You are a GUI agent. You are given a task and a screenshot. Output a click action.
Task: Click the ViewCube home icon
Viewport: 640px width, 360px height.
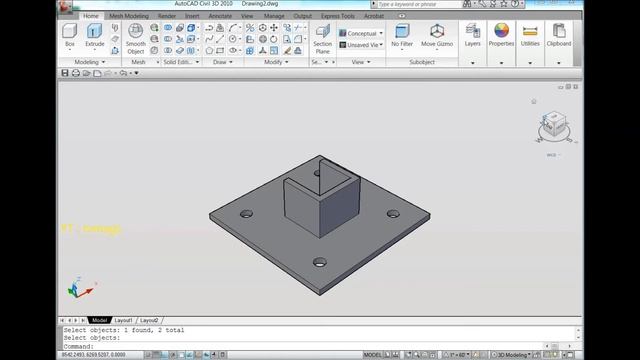pyautogui.click(x=533, y=101)
